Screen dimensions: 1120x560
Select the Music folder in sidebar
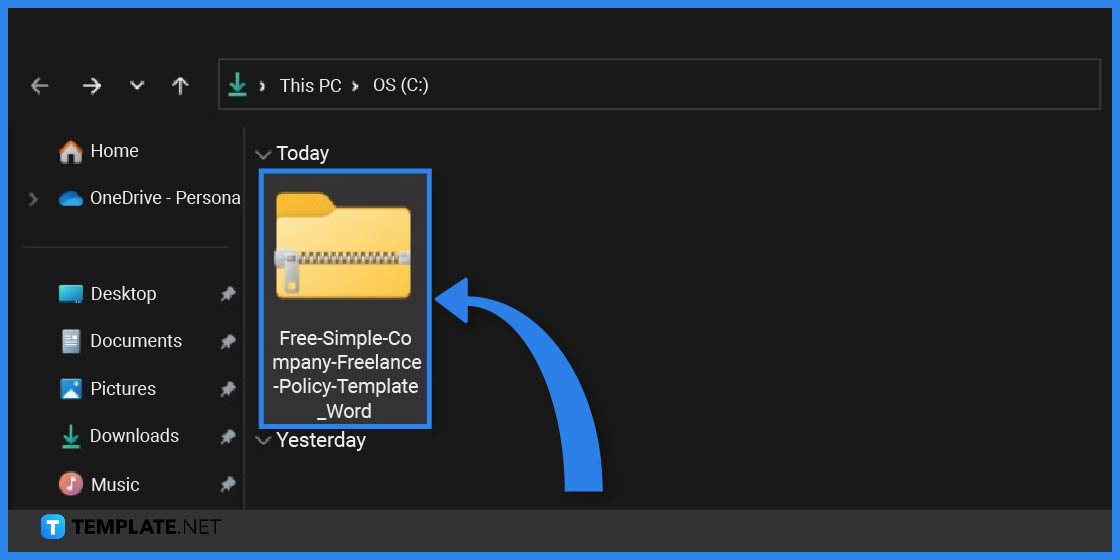pyautogui.click(x=114, y=485)
